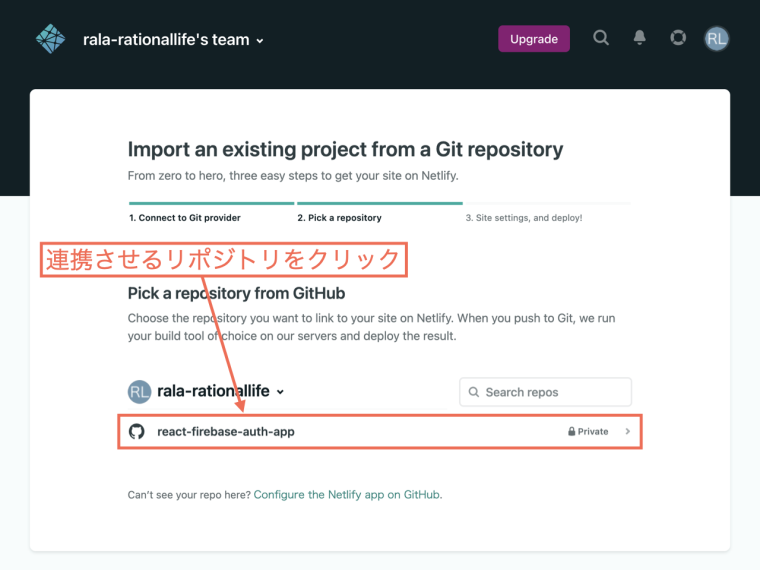760x570 pixels.
Task: Click the magnifier icon inside Search repos
Action: (474, 392)
